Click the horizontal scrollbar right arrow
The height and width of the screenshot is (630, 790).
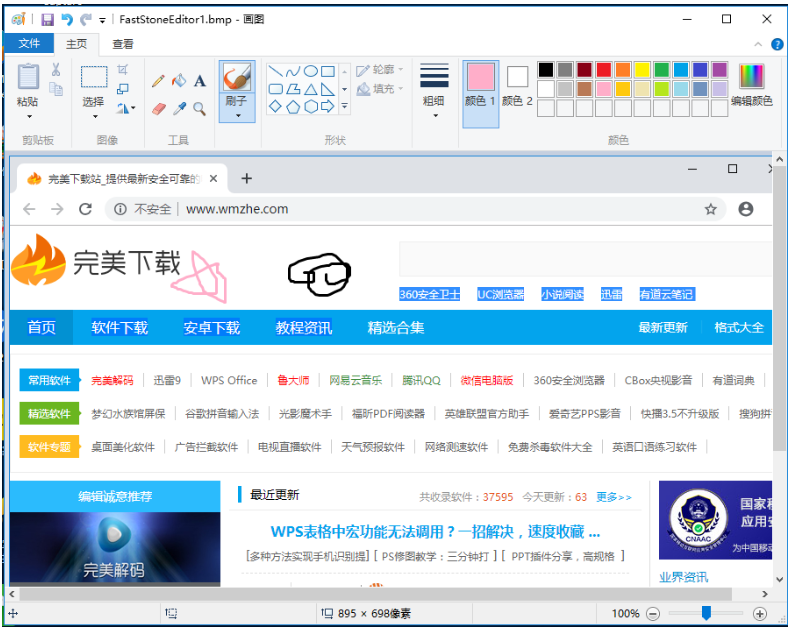765,594
